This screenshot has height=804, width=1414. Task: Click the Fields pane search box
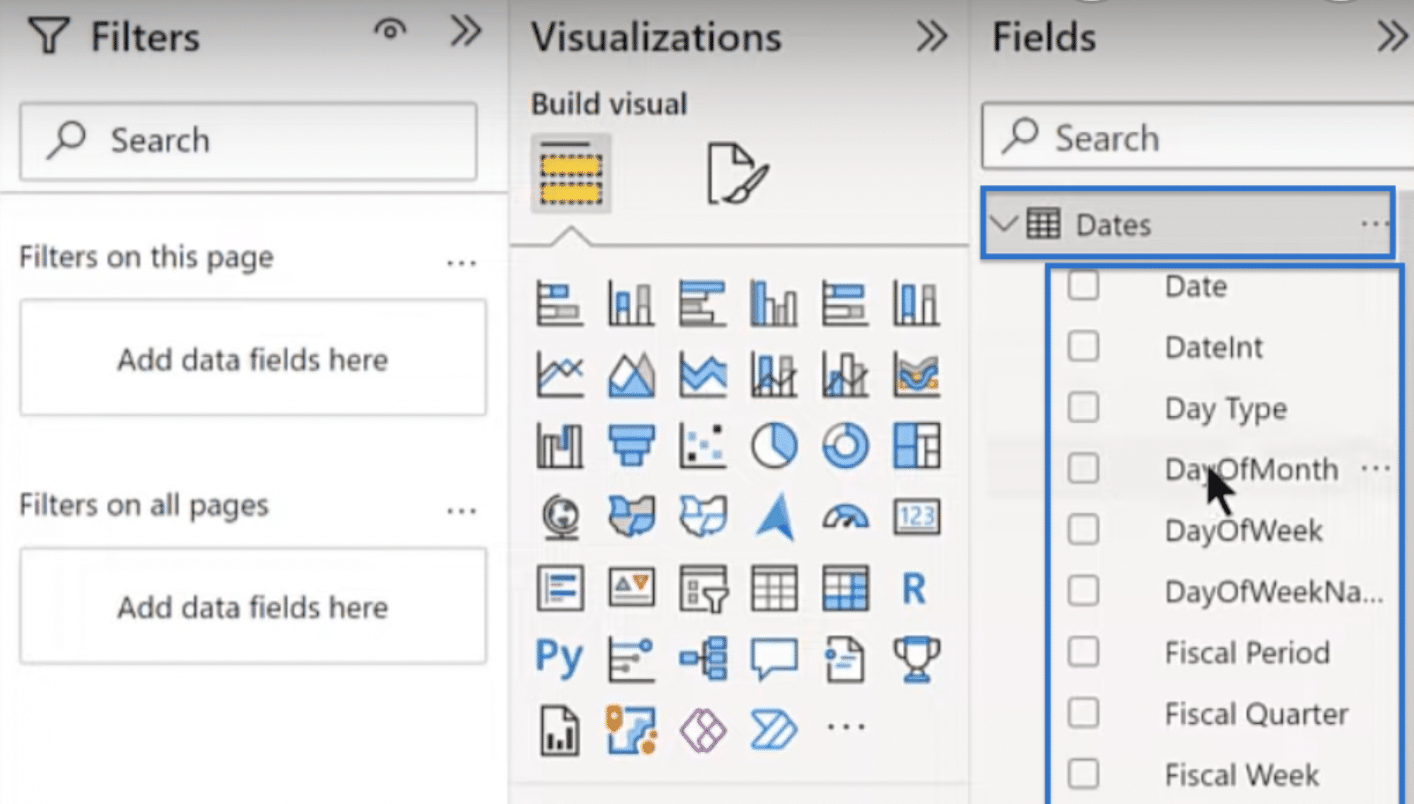coord(1198,137)
